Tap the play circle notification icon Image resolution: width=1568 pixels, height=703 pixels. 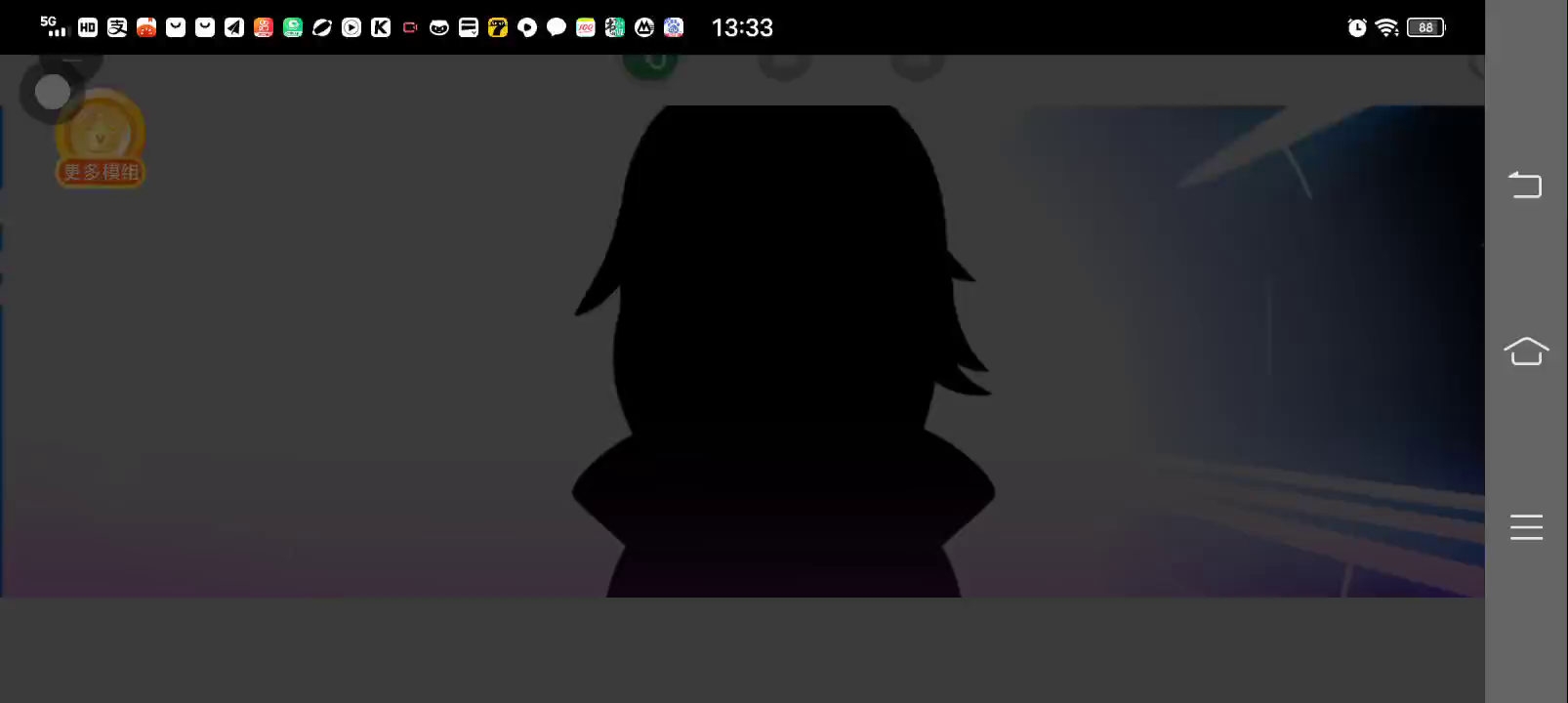(x=351, y=27)
